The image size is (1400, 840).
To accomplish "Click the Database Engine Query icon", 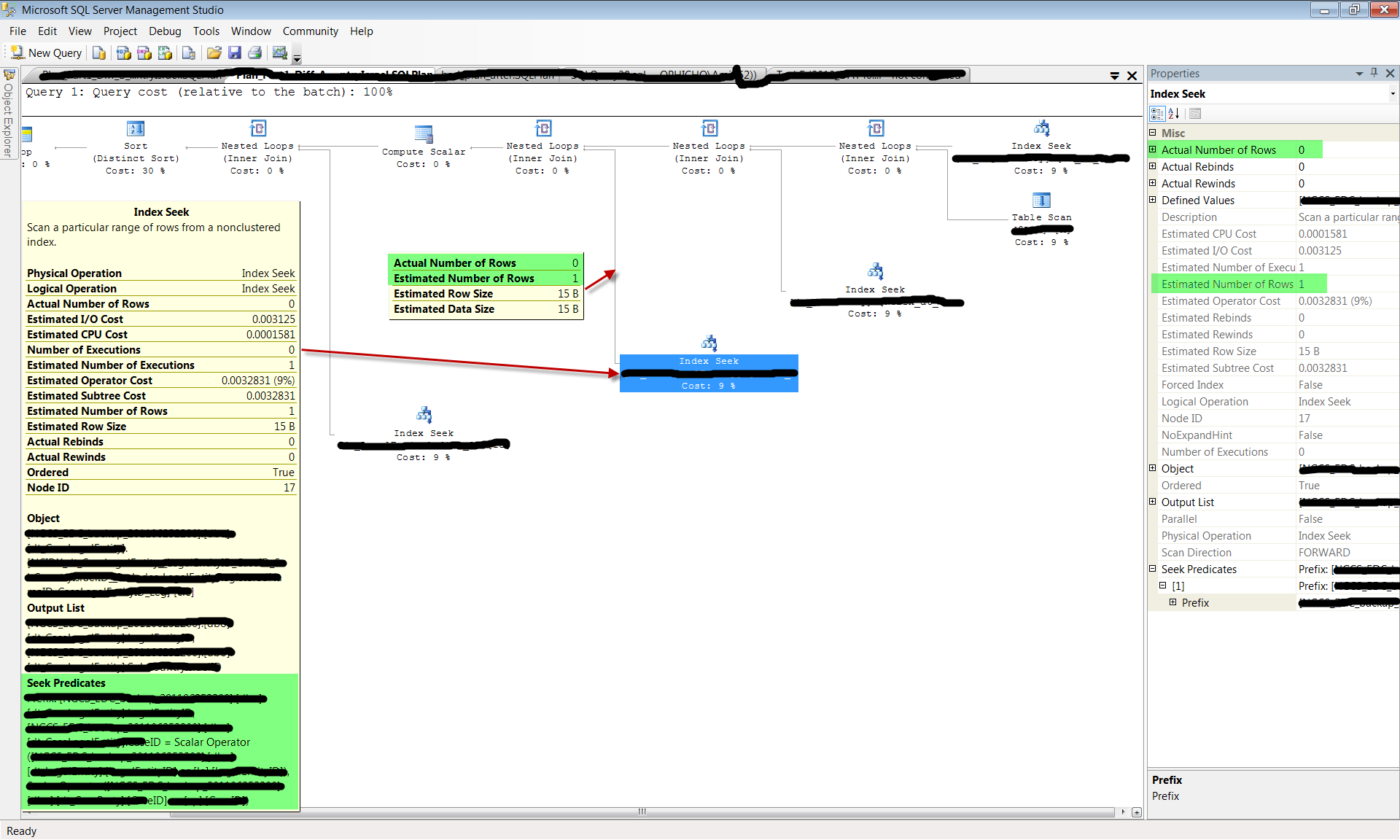I will pyautogui.click(x=99, y=53).
